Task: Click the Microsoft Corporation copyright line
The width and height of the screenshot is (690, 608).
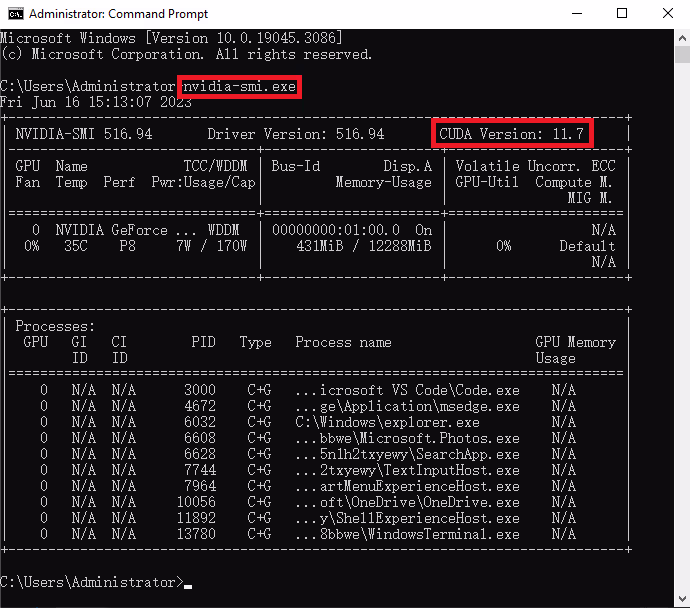Action: (x=186, y=54)
